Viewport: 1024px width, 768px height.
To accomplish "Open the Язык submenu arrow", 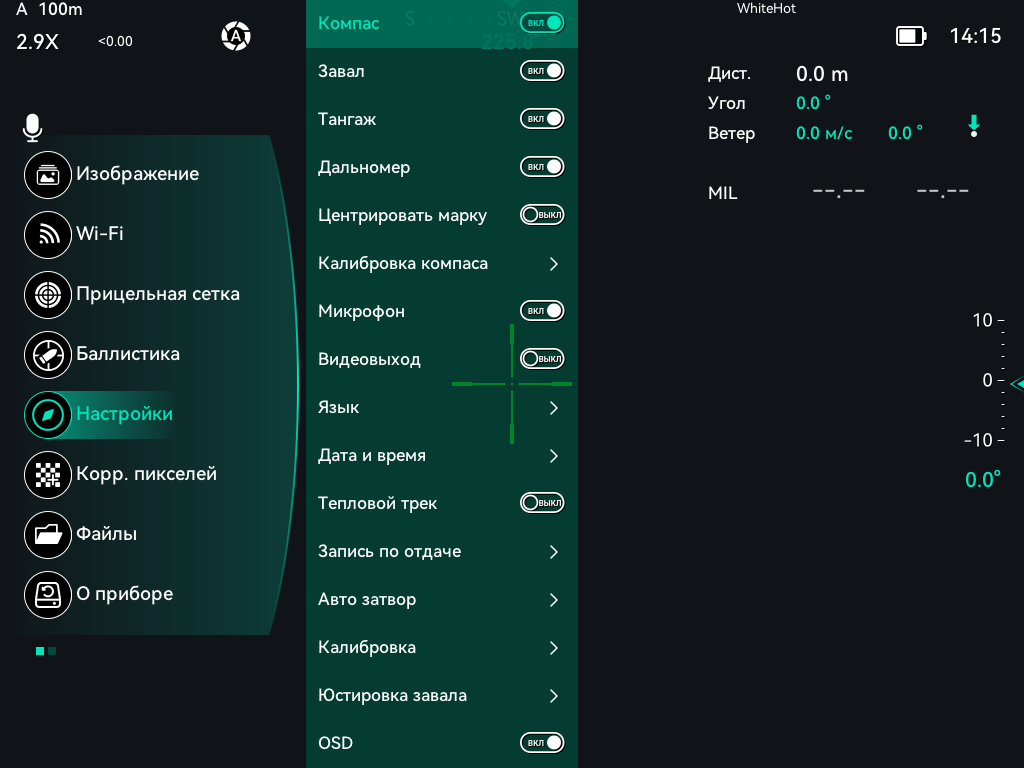I will tap(554, 408).
